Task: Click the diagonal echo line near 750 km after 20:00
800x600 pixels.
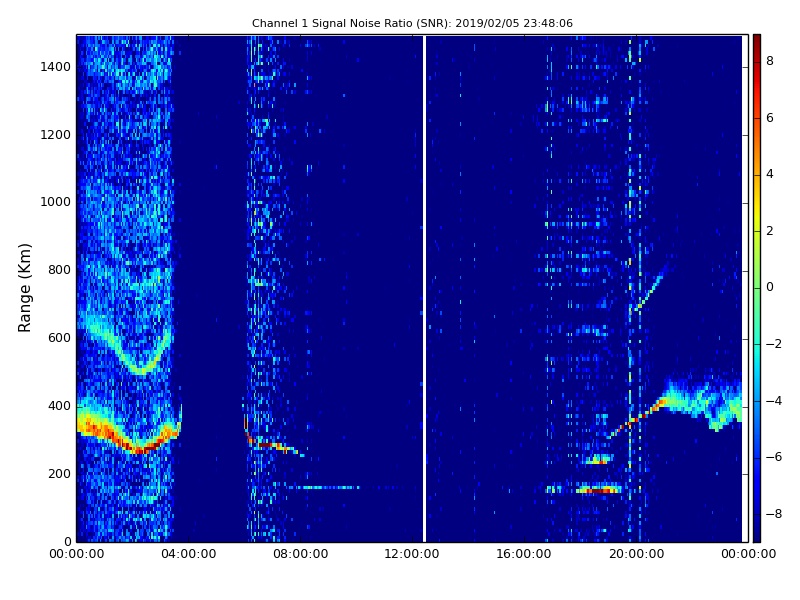Action: coord(648,292)
